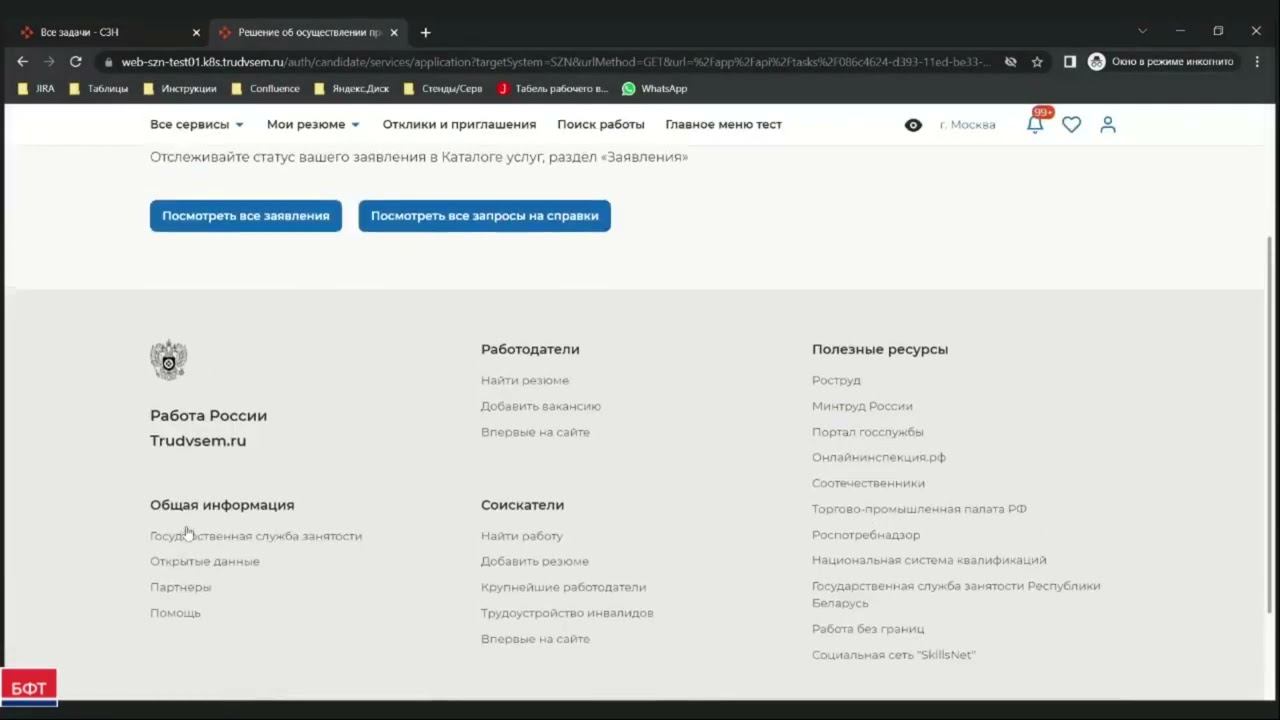Open 'Портал госслужбы' link
Image resolution: width=1280 pixels, height=720 pixels.
[x=868, y=432]
